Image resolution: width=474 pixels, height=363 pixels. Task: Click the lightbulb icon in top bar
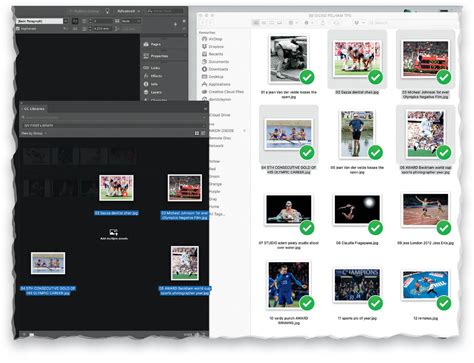pyautogui.click(x=107, y=11)
